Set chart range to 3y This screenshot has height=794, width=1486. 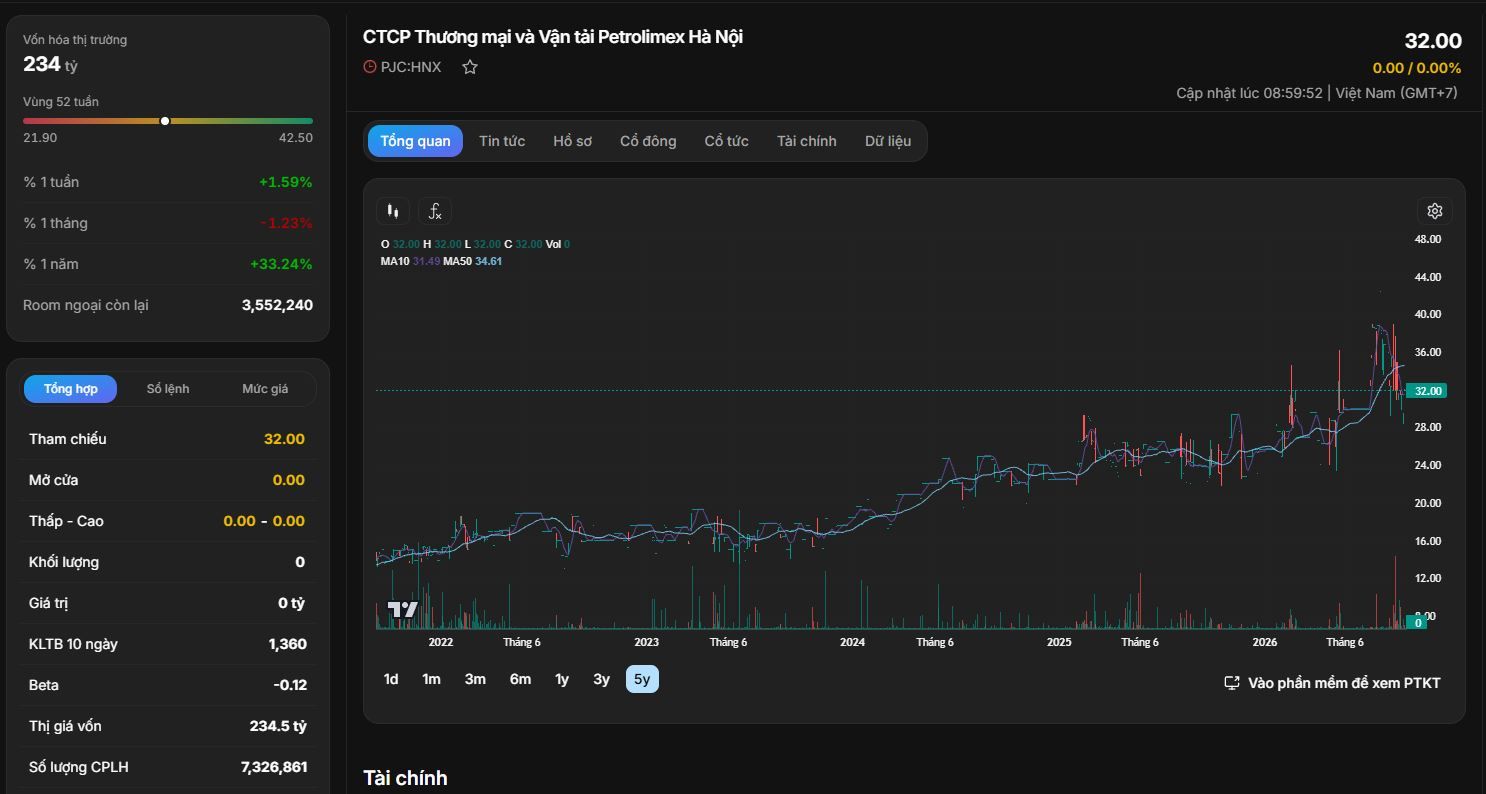tap(601, 679)
